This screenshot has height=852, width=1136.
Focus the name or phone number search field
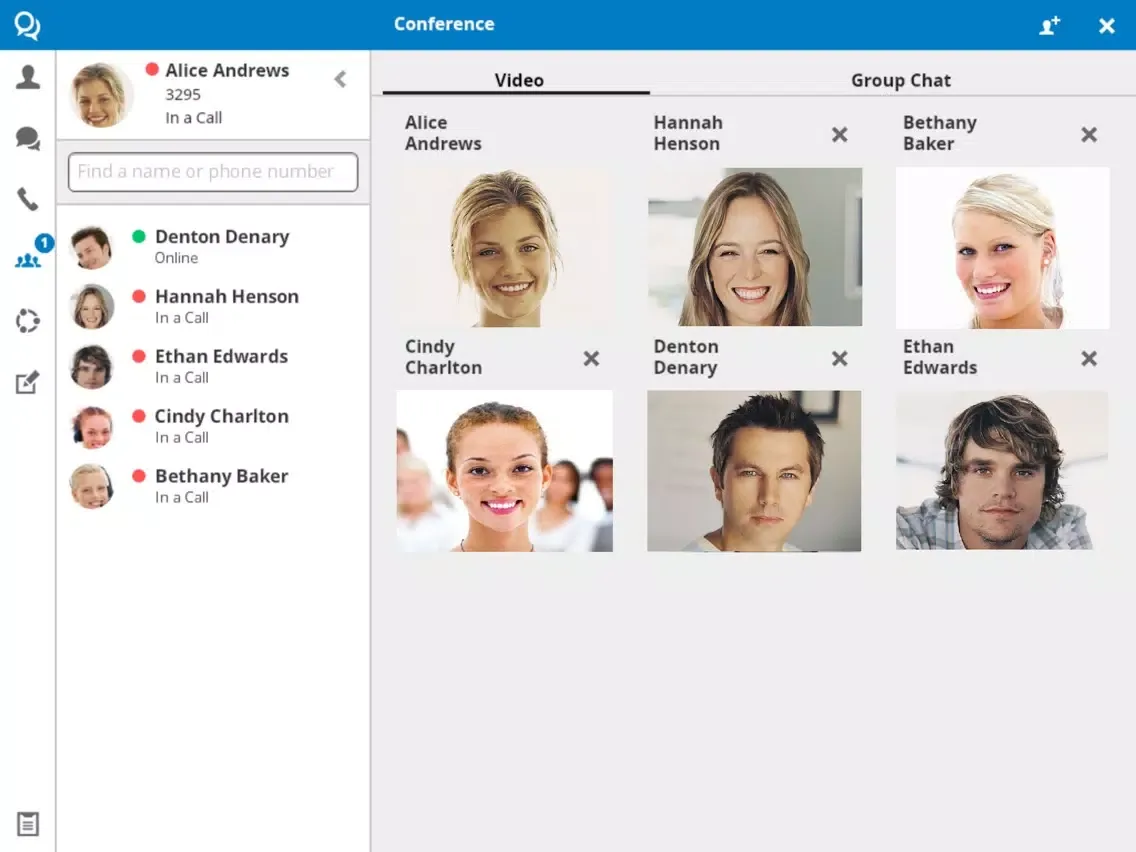[213, 172]
